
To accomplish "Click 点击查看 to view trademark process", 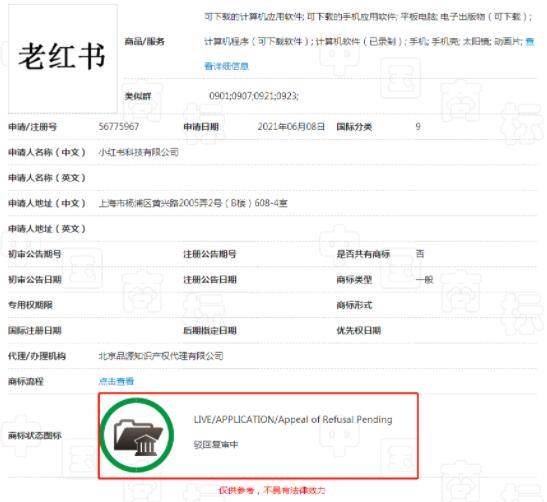I will 116,381.
